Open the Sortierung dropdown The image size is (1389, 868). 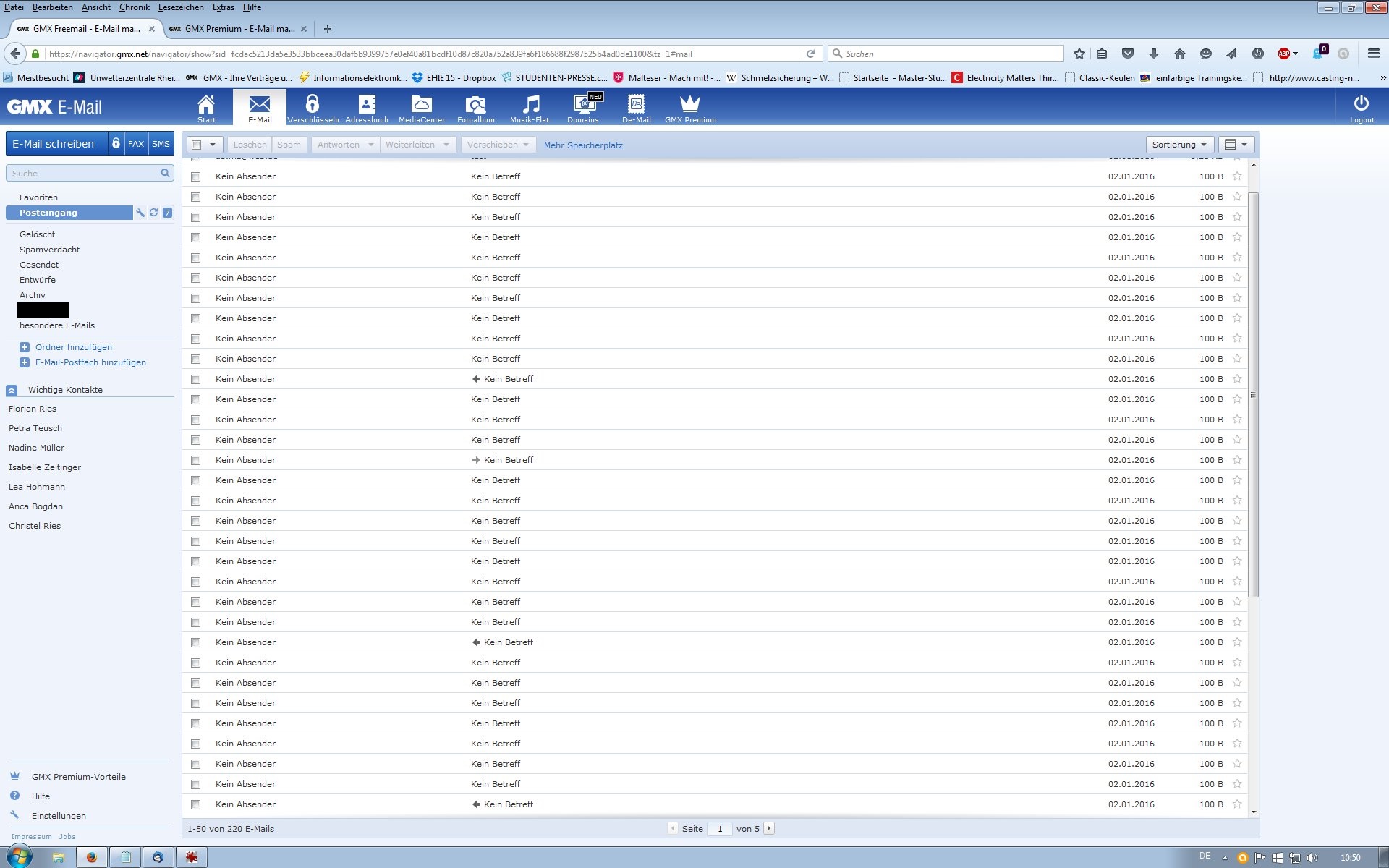coord(1179,145)
